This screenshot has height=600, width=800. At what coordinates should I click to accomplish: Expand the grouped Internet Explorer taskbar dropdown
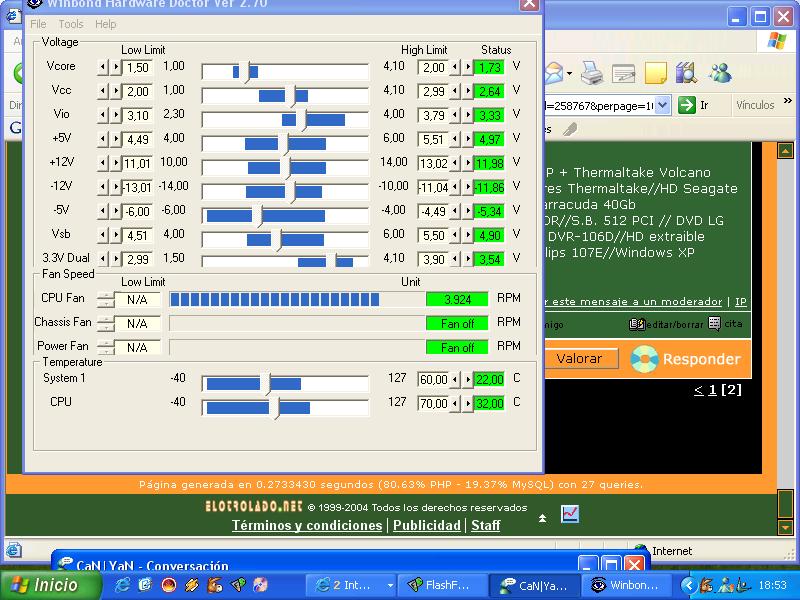pos(390,586)
